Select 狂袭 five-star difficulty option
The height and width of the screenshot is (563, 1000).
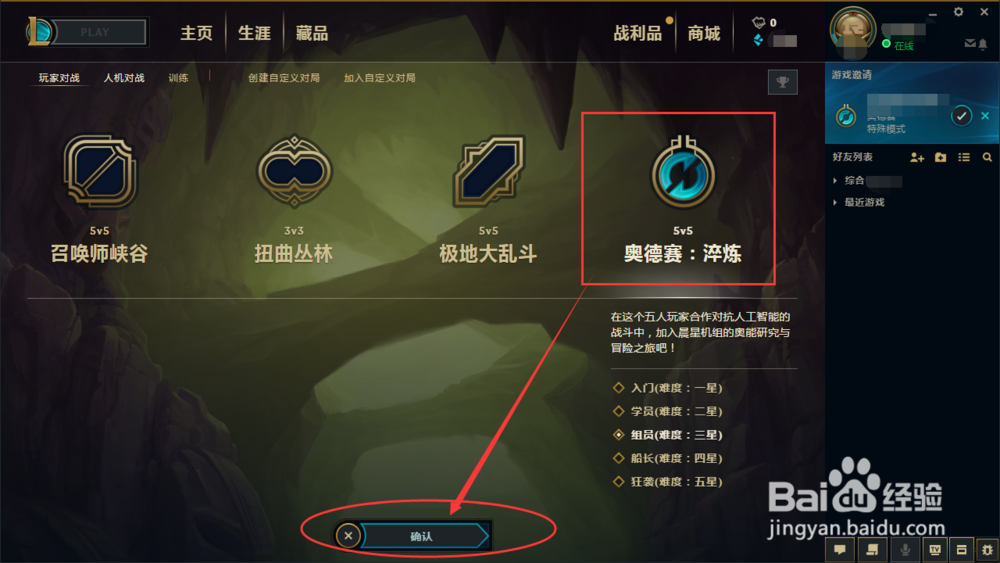(667, 481)
